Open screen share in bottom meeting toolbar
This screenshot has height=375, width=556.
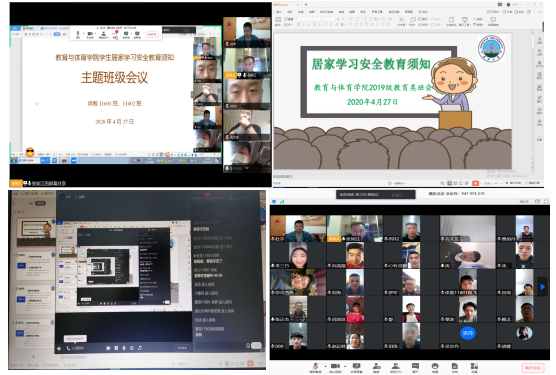(x=356, y=366)
